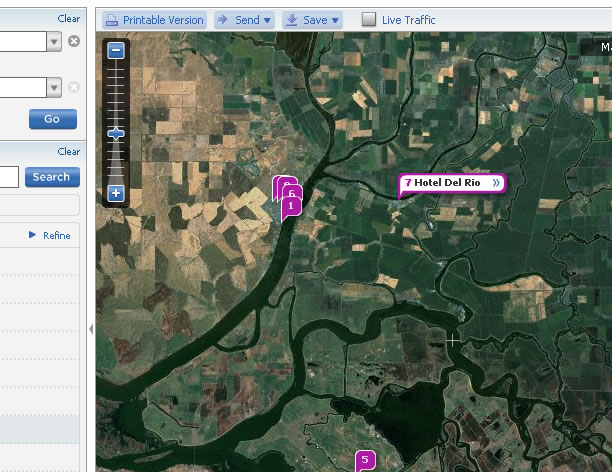
Task: Collapse the left side panel handle
Action: pos(91,328)
